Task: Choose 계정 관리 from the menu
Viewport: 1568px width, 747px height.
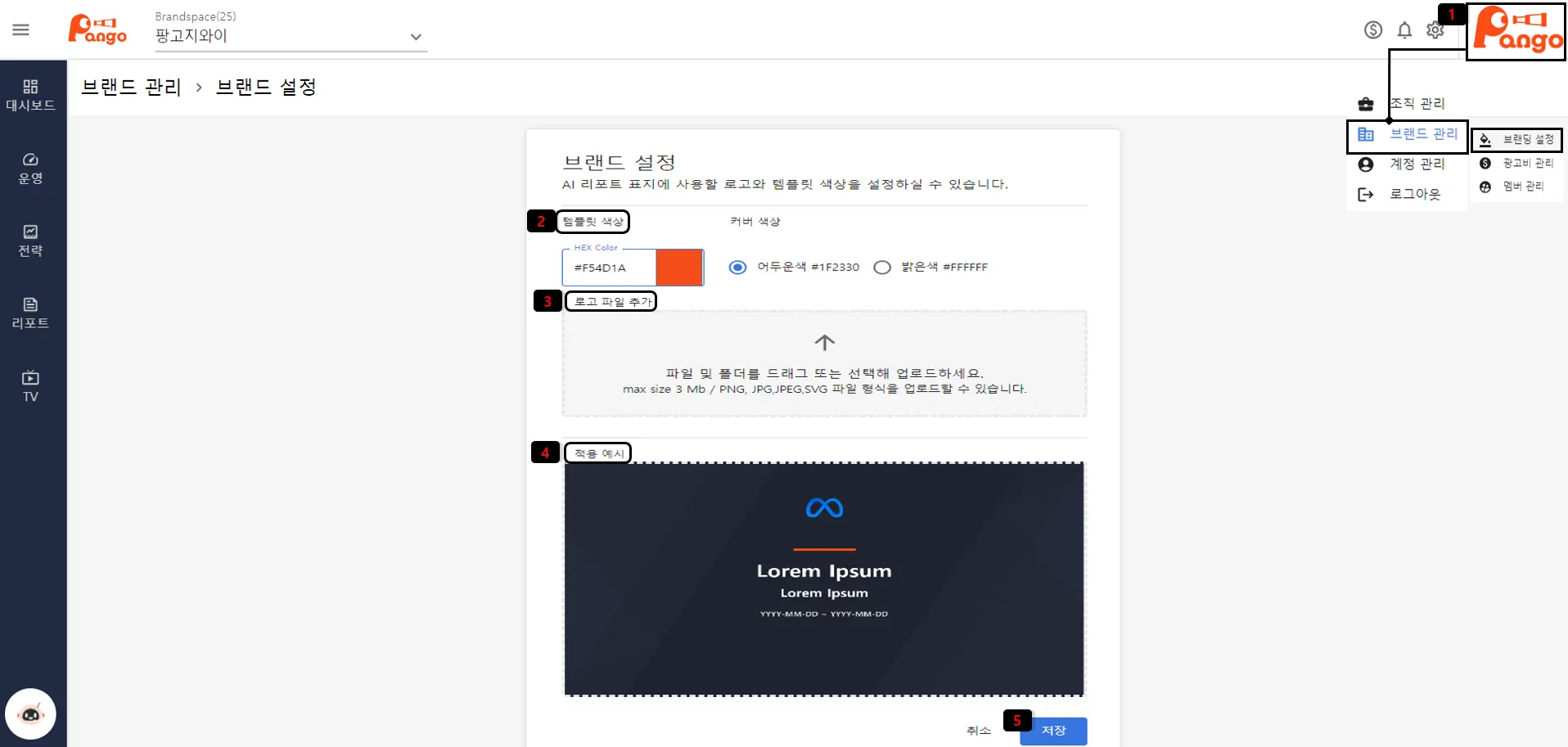Action: [1417, 164]
